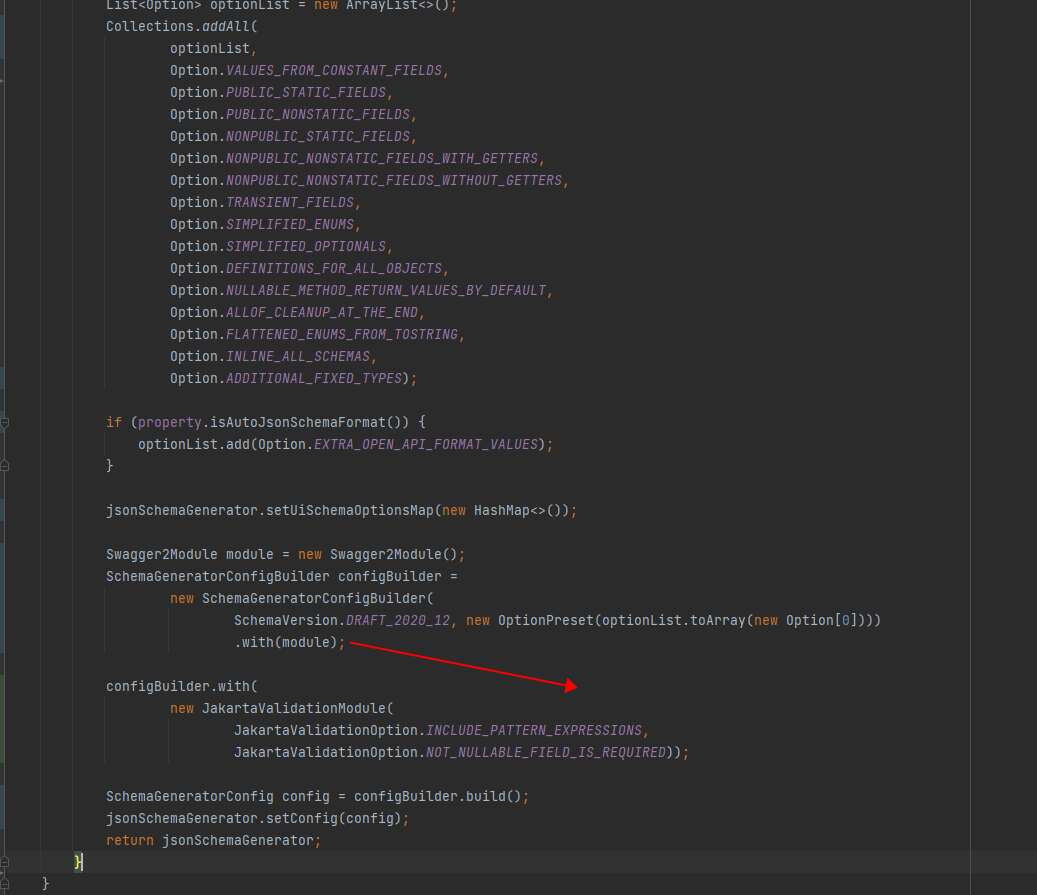The image size is (1037, 895).
Task: Collapse the if block fold marker
Action: coord(4,422)
